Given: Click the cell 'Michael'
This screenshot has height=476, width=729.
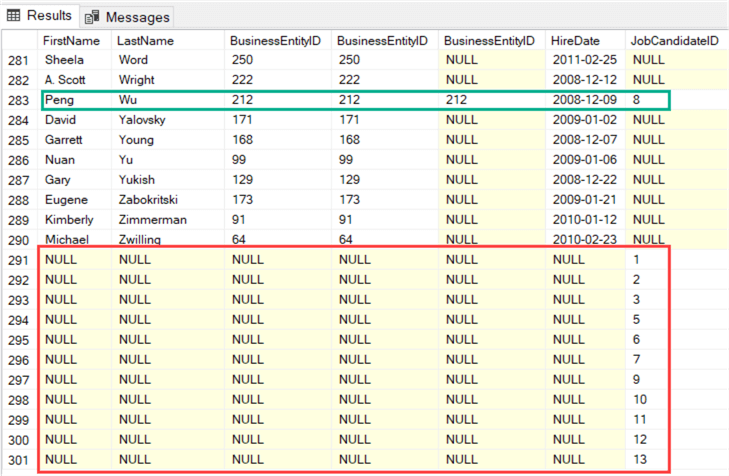Looking at the screenshot, I should (x=74, y=240).
